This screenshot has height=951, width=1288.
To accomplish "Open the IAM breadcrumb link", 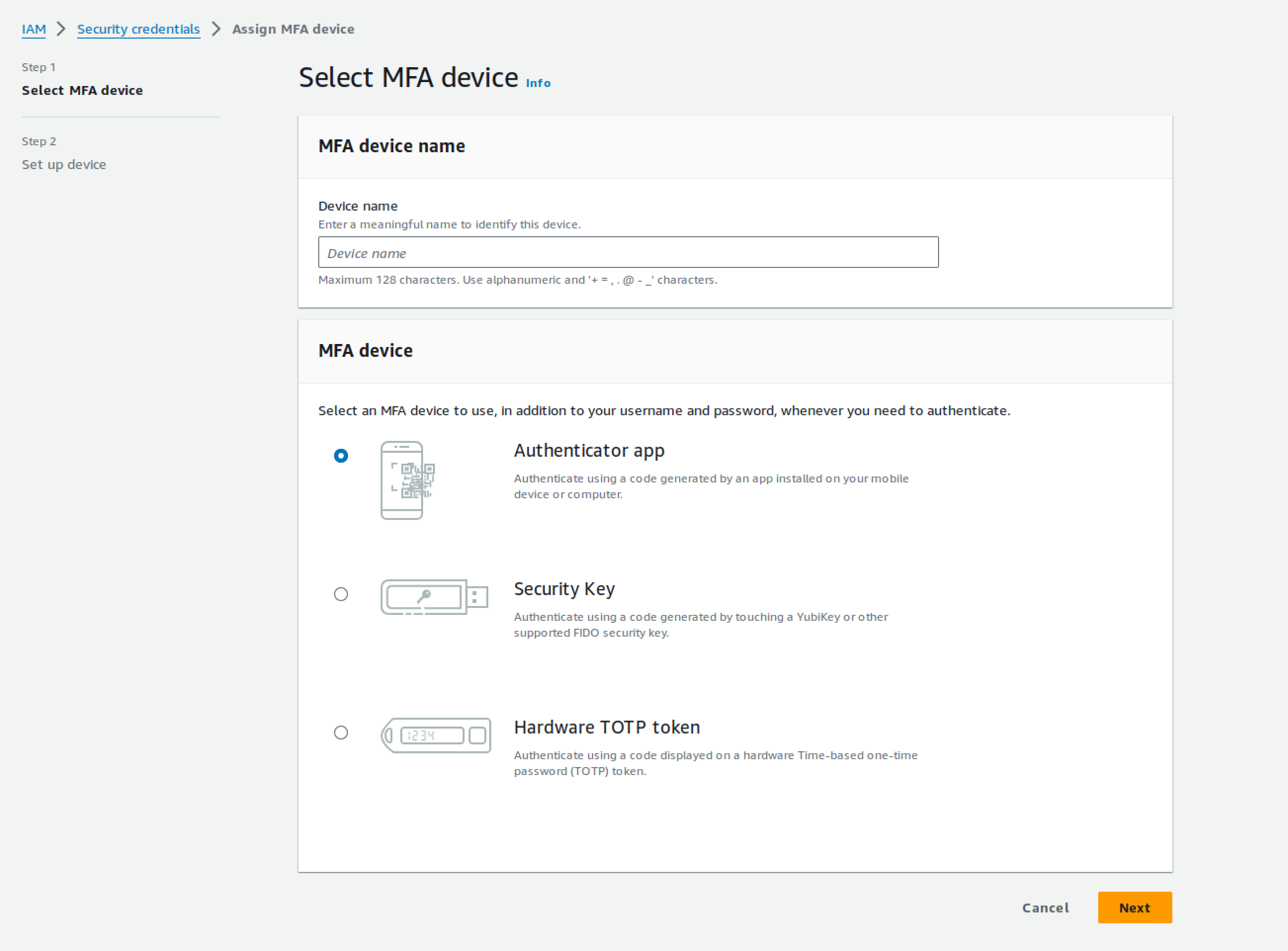I will 34,29.
